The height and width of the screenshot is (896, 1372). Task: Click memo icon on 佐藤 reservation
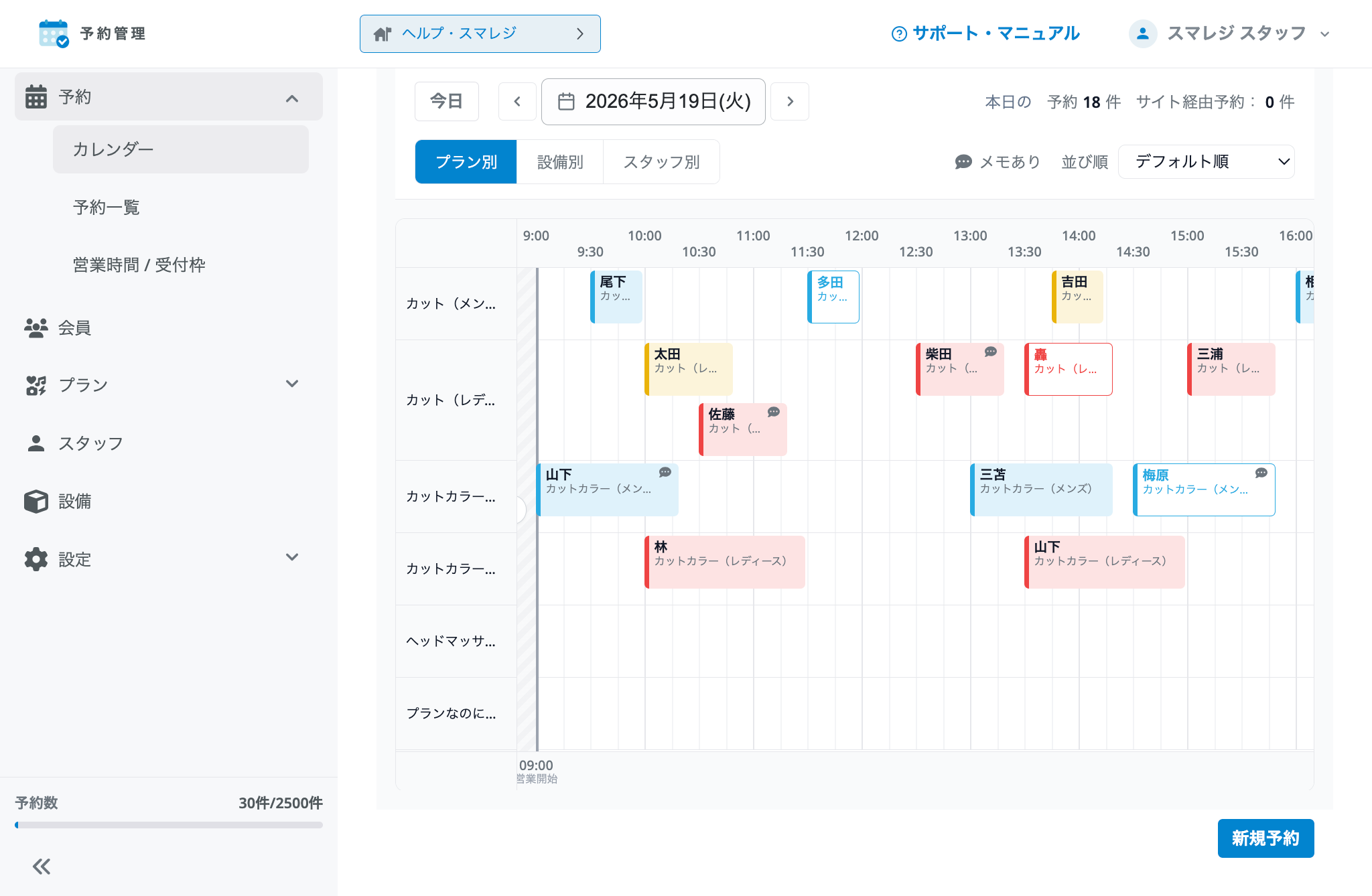774,412
